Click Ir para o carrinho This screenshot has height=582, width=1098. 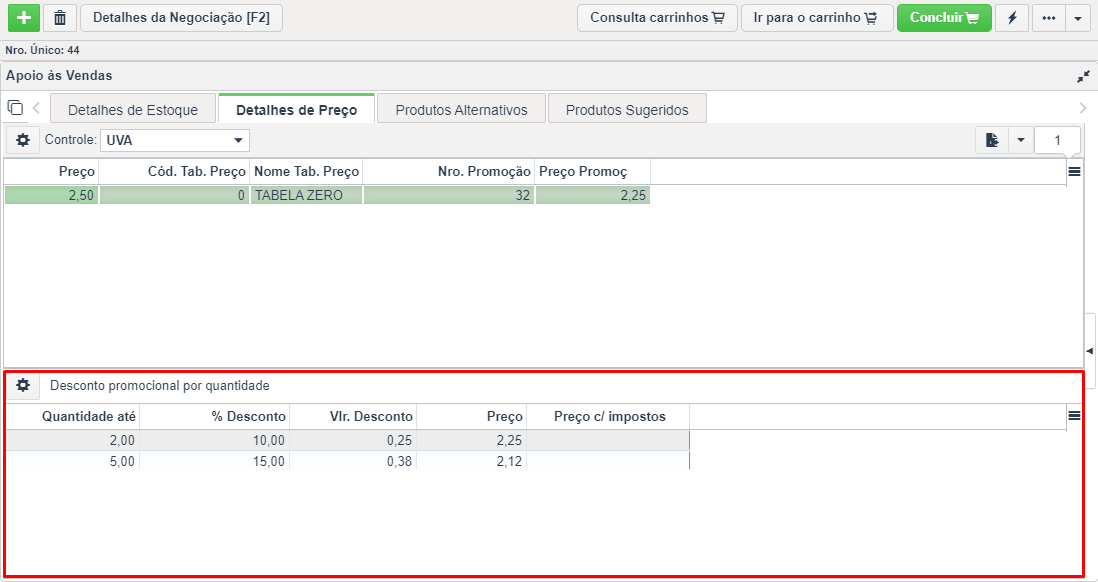pos(816,18)
